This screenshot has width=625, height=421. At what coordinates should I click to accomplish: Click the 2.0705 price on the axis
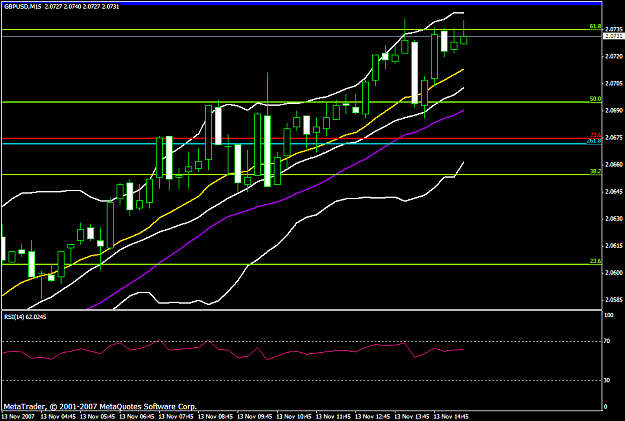[x=614, y=84]
